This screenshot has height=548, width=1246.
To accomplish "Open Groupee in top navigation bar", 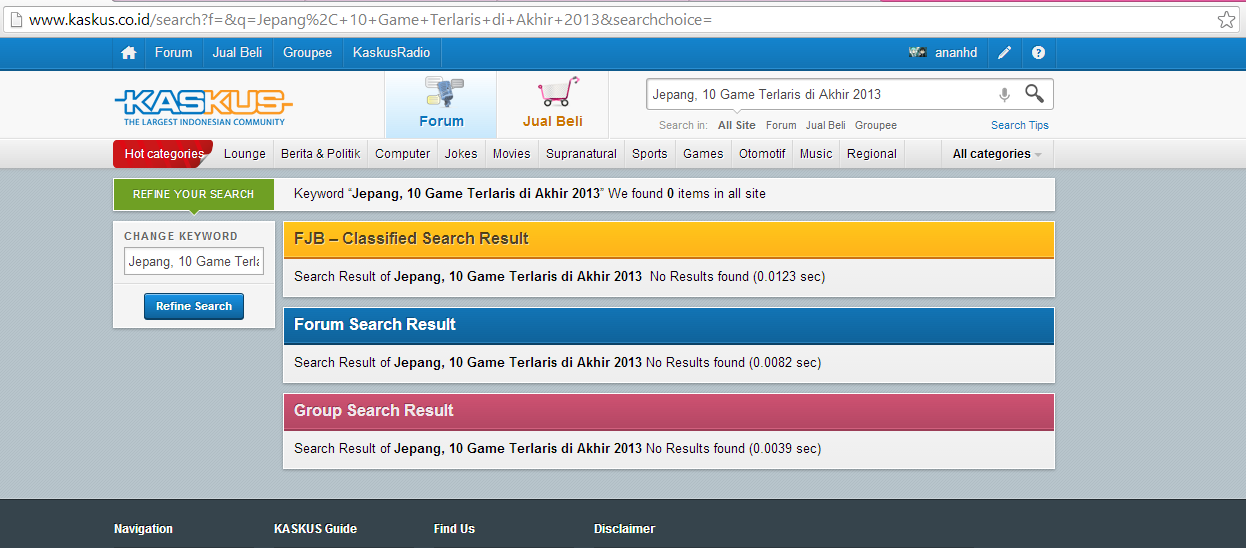I will coord(307,53).
